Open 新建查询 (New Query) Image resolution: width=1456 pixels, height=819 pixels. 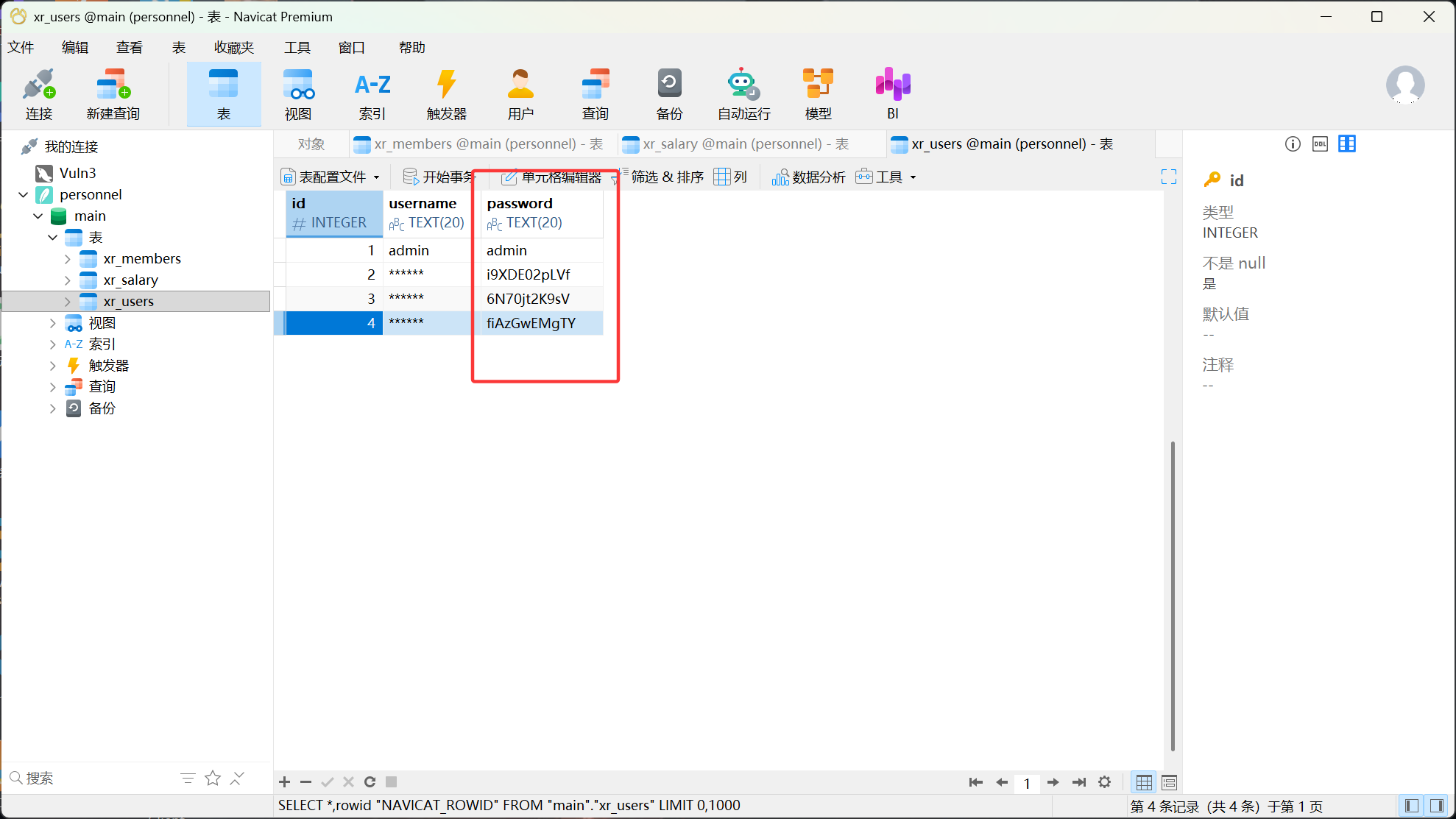tap(113, 93)
